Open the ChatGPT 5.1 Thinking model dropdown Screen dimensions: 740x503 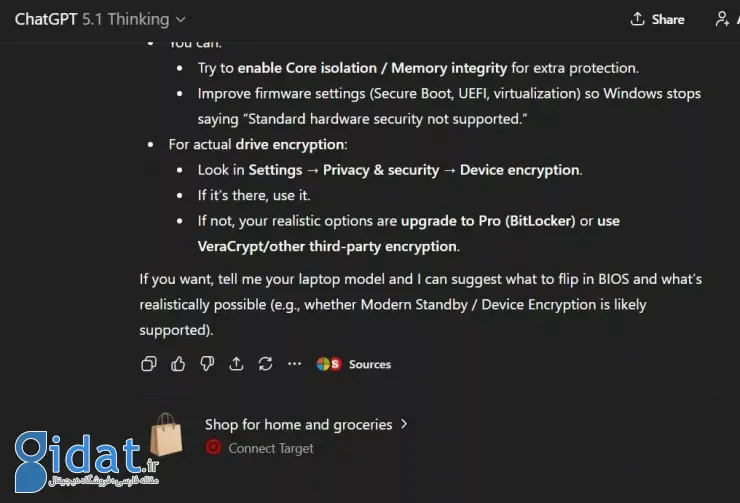coord(100,19)
